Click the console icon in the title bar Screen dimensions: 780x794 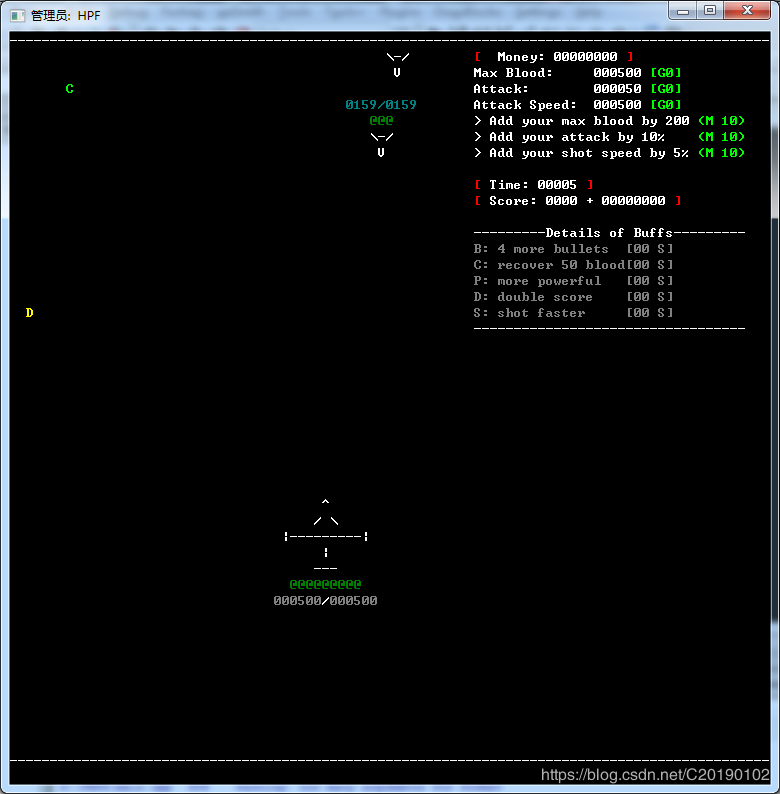[x=17, y=16]
